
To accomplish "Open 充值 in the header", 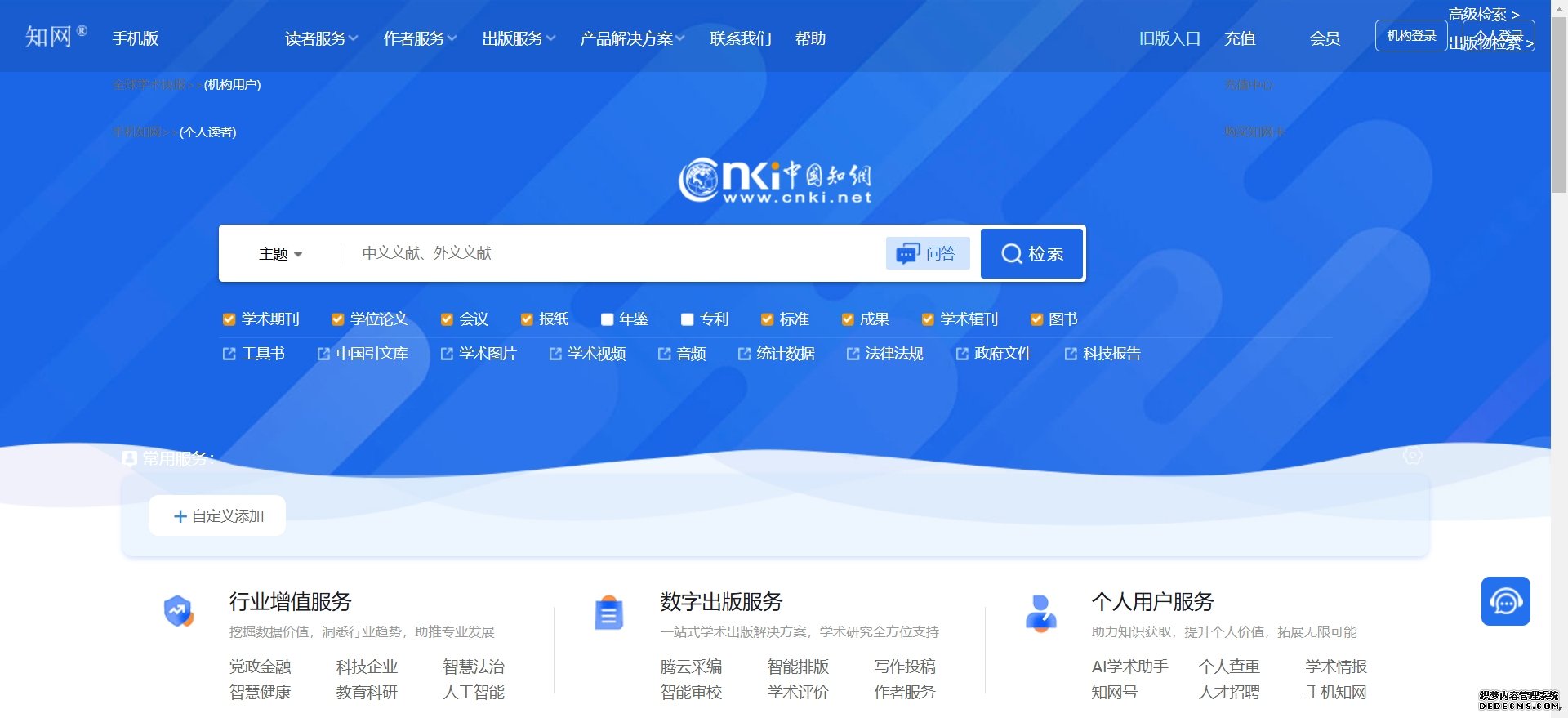I will [x=1240, y=38].
